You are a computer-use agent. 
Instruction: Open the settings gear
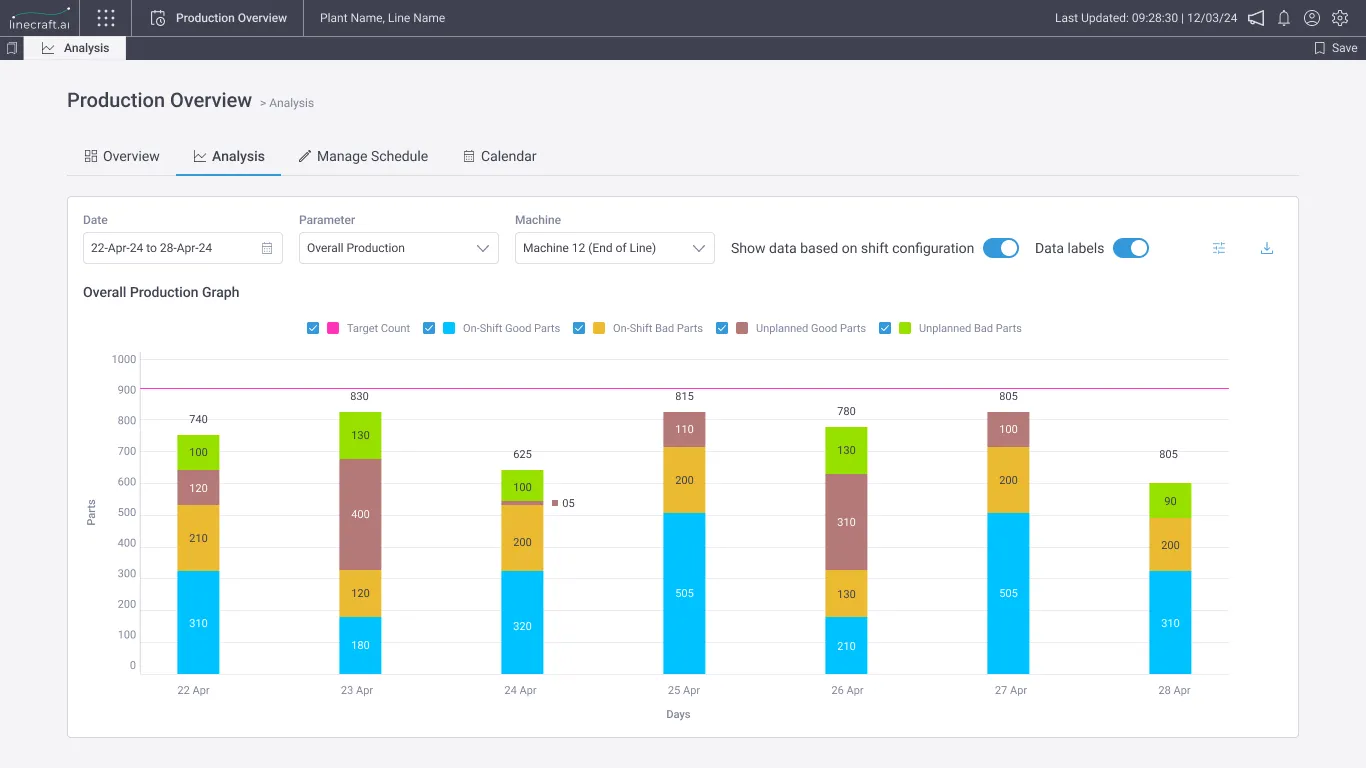1340,18
